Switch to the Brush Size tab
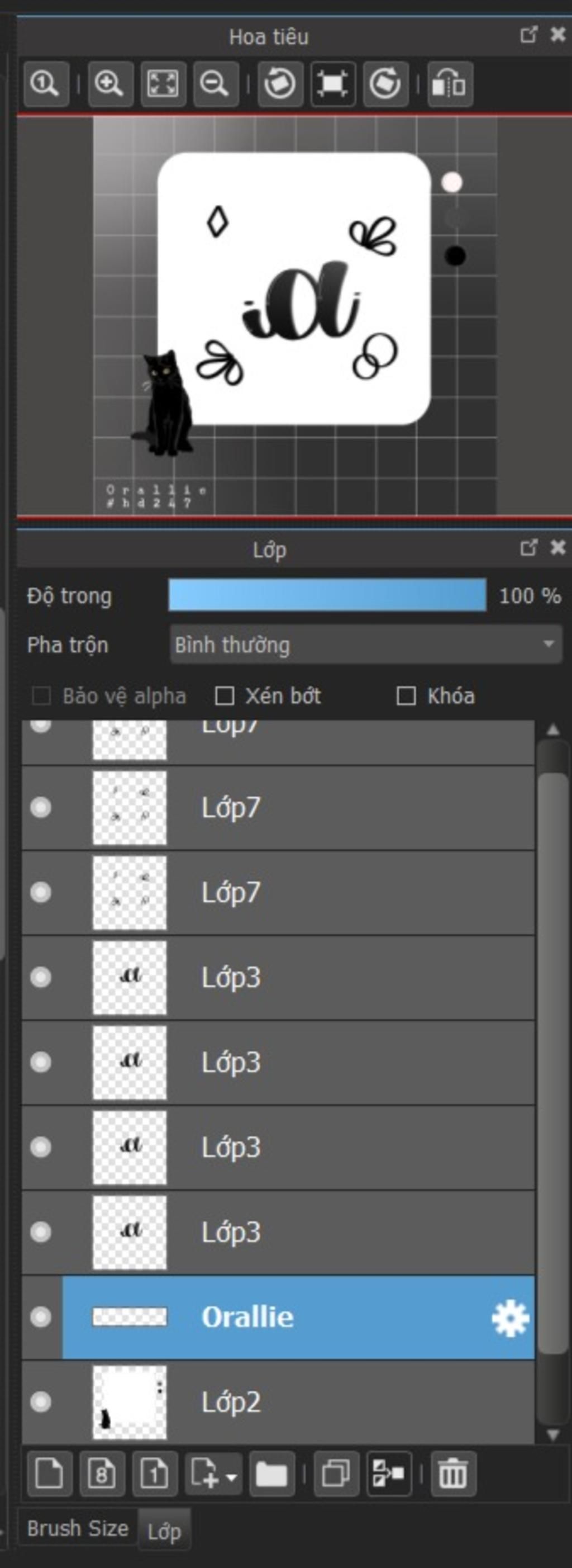Viewport: 572px width, 1568px height. tap(78, 1528)
